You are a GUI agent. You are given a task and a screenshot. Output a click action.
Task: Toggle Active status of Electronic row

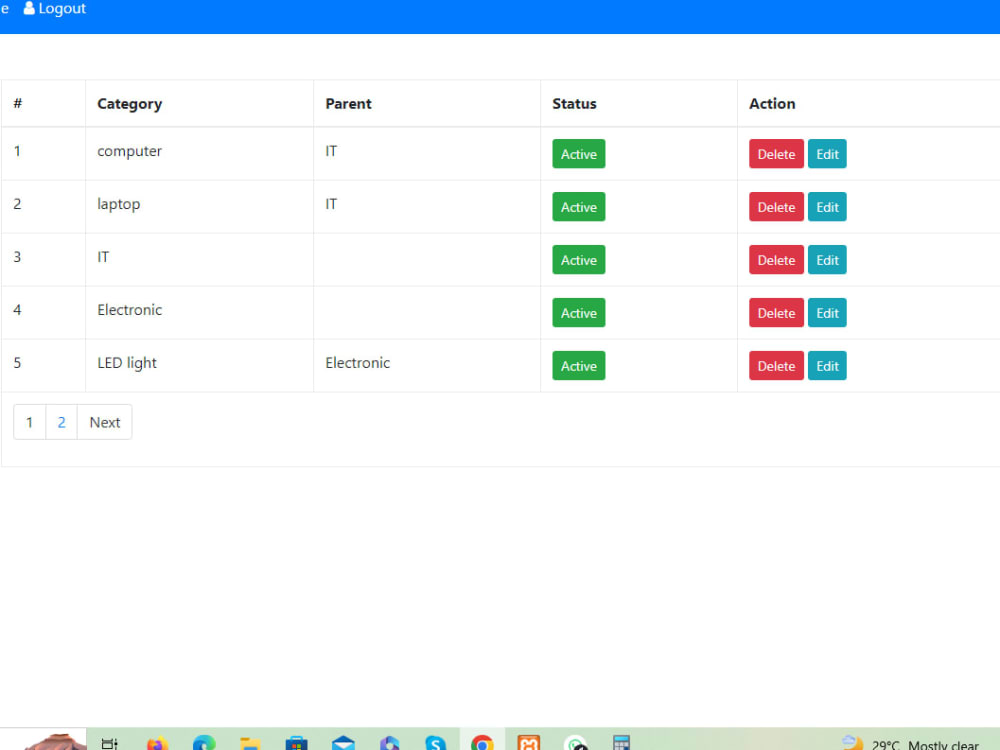tap(578, 312)
